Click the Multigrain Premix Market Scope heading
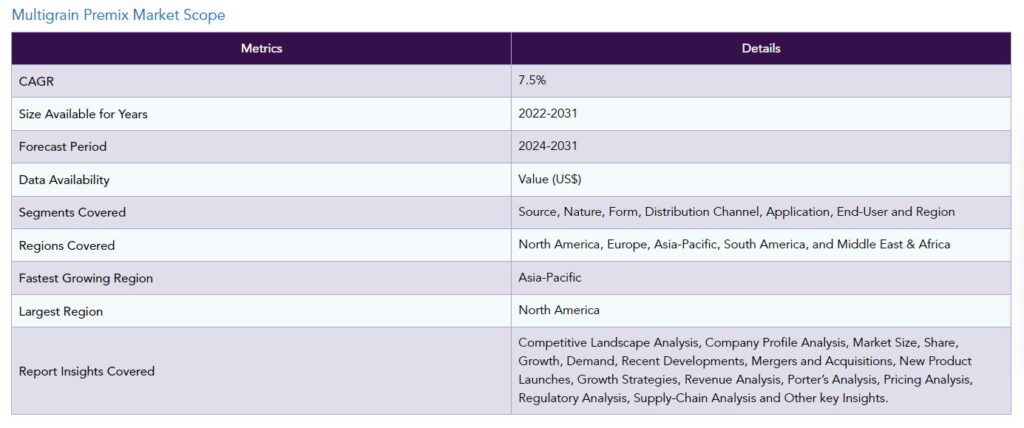1024x428 pixels. click(x=118, y=15)
